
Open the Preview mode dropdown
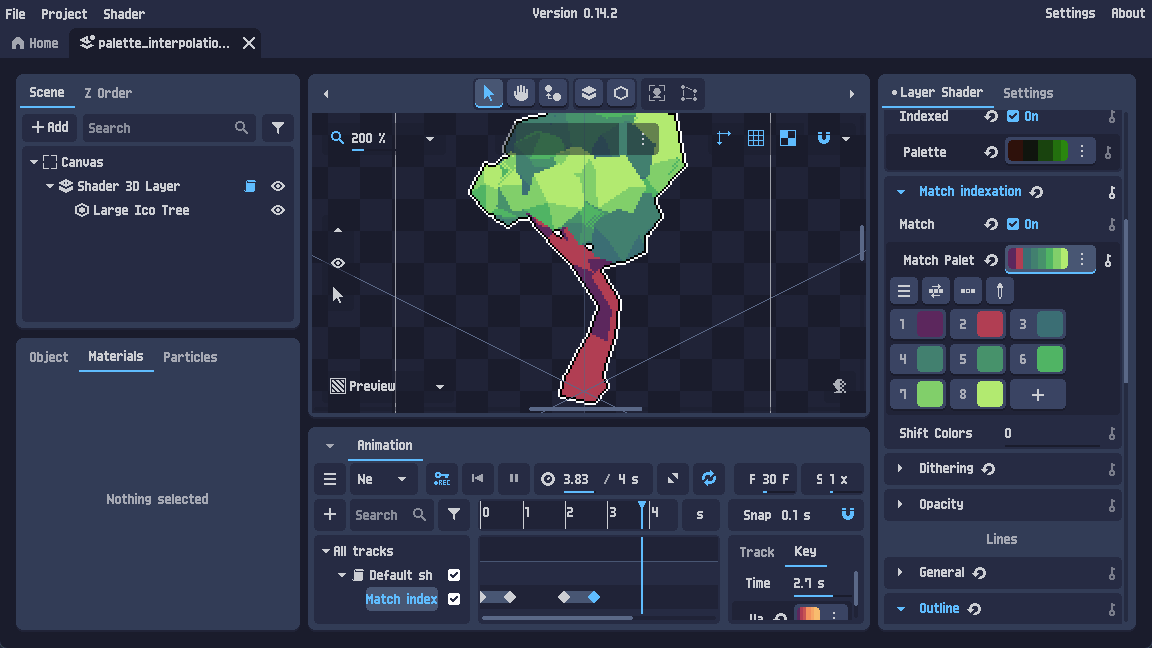coord(440,386)
